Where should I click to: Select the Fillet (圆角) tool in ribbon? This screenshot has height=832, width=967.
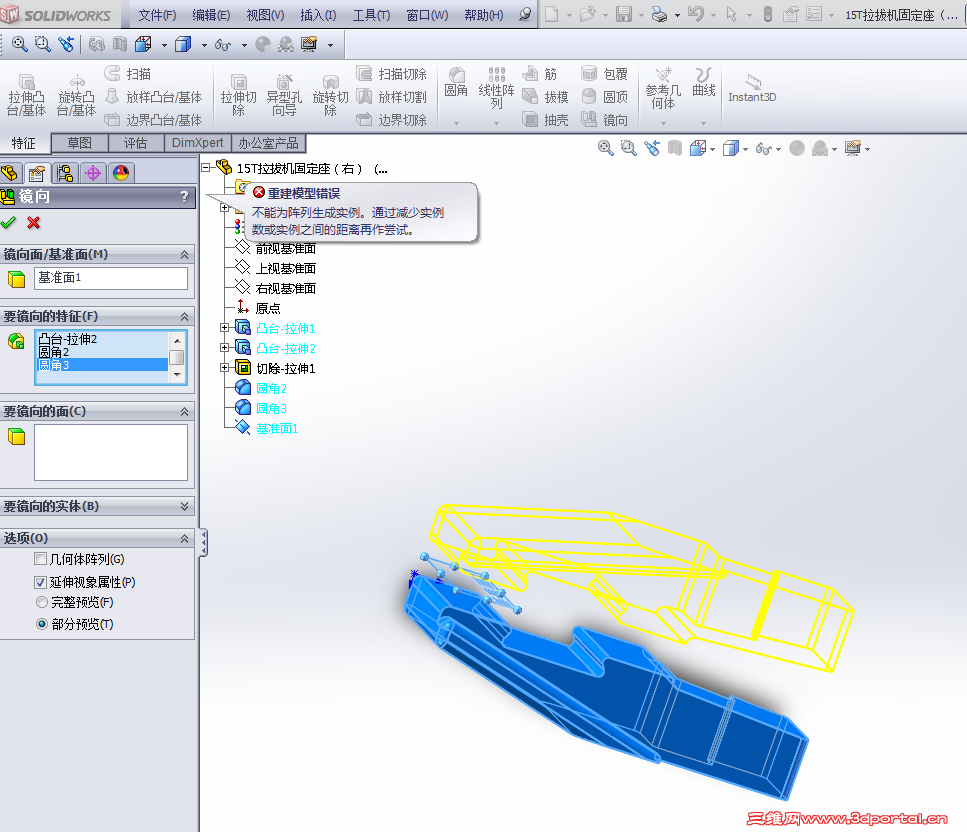tap(456, 83)
